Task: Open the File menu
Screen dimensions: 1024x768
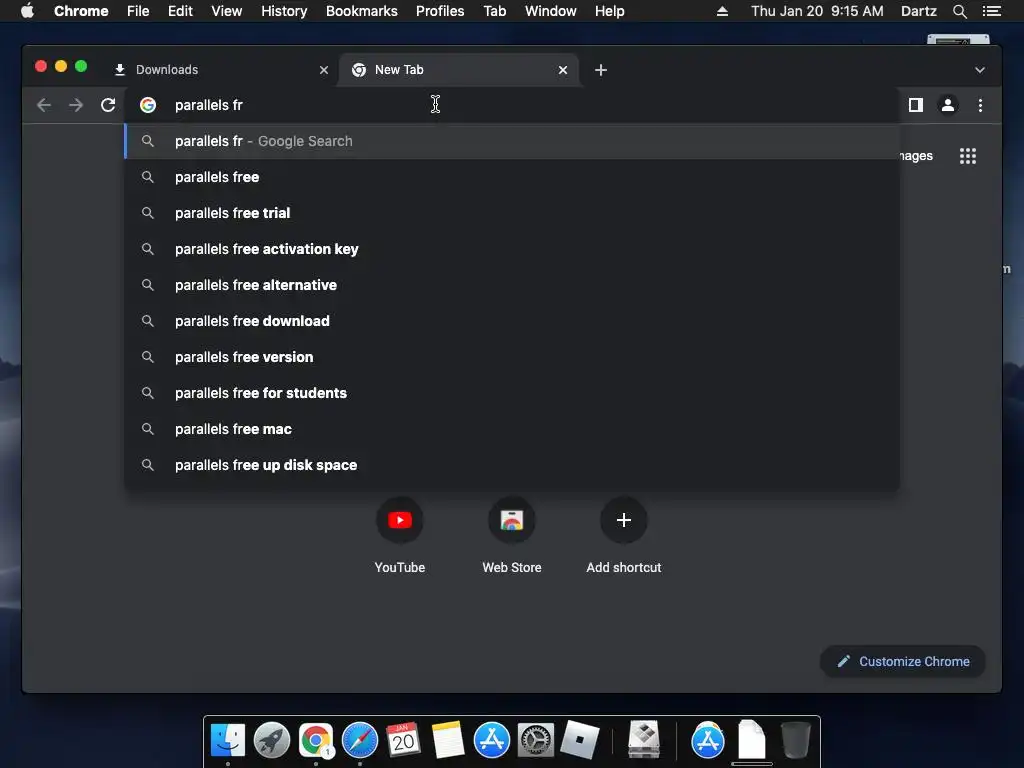Action: click(x=138, y=11)
